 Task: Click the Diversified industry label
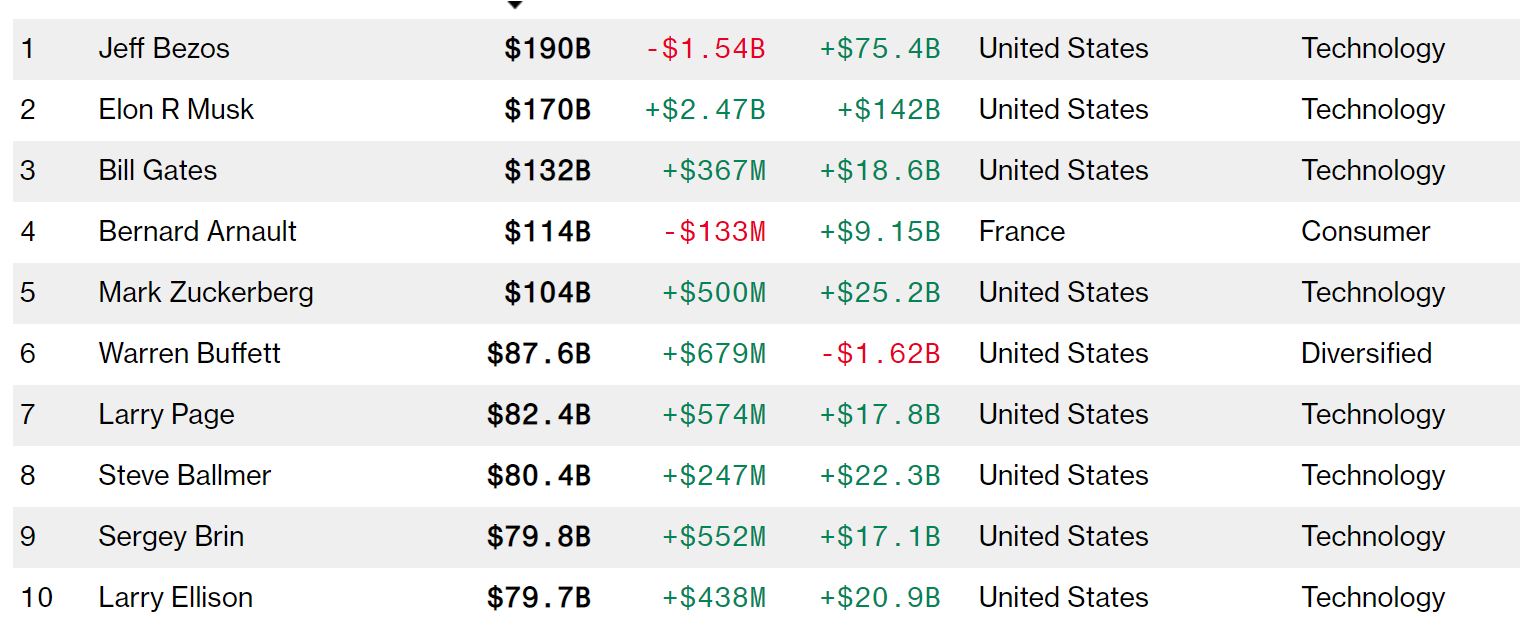pyautogui.click(x=1366, y=353)
